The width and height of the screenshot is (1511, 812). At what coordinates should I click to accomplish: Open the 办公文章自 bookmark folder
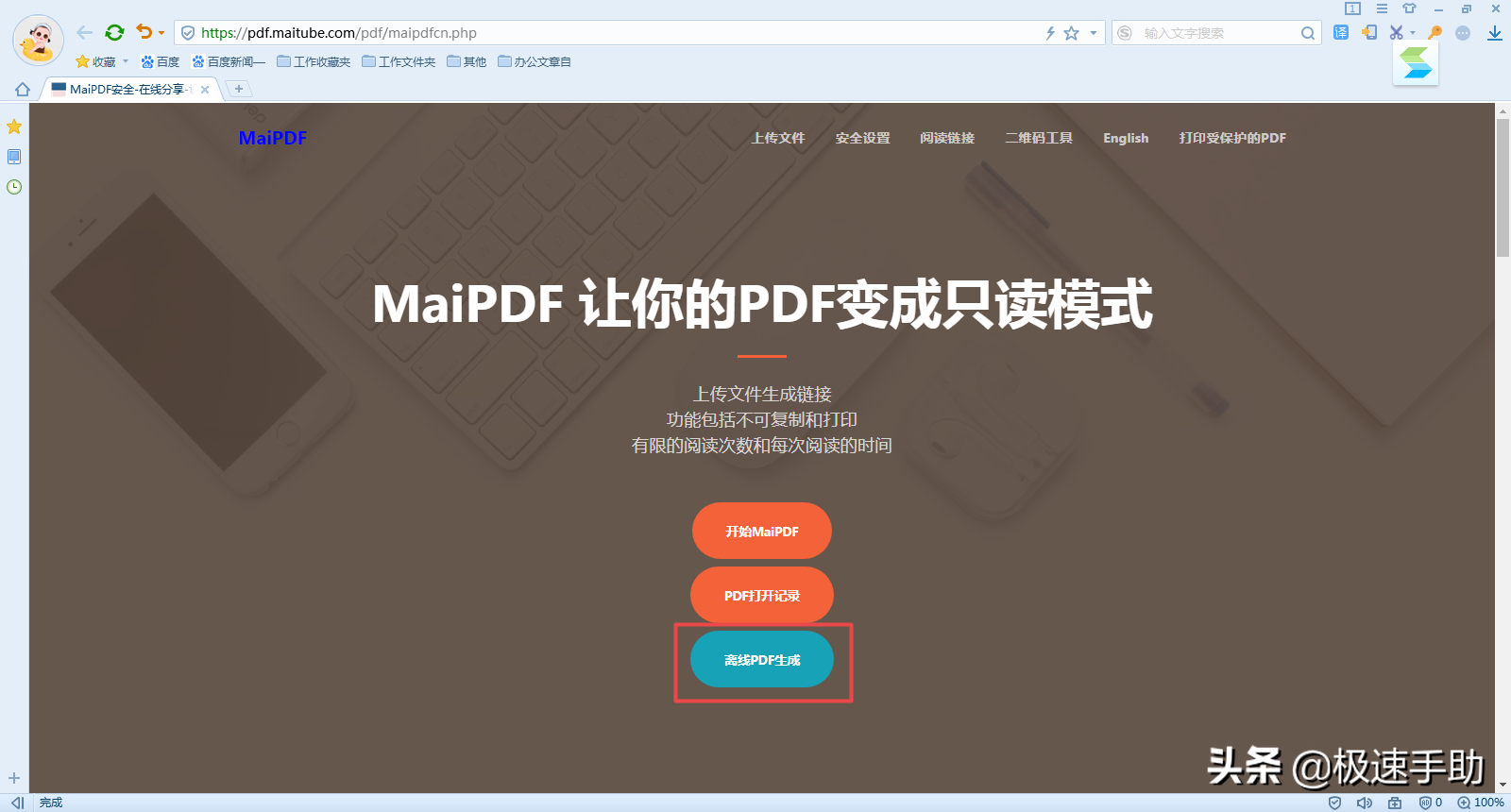click(x=535, y=61)
